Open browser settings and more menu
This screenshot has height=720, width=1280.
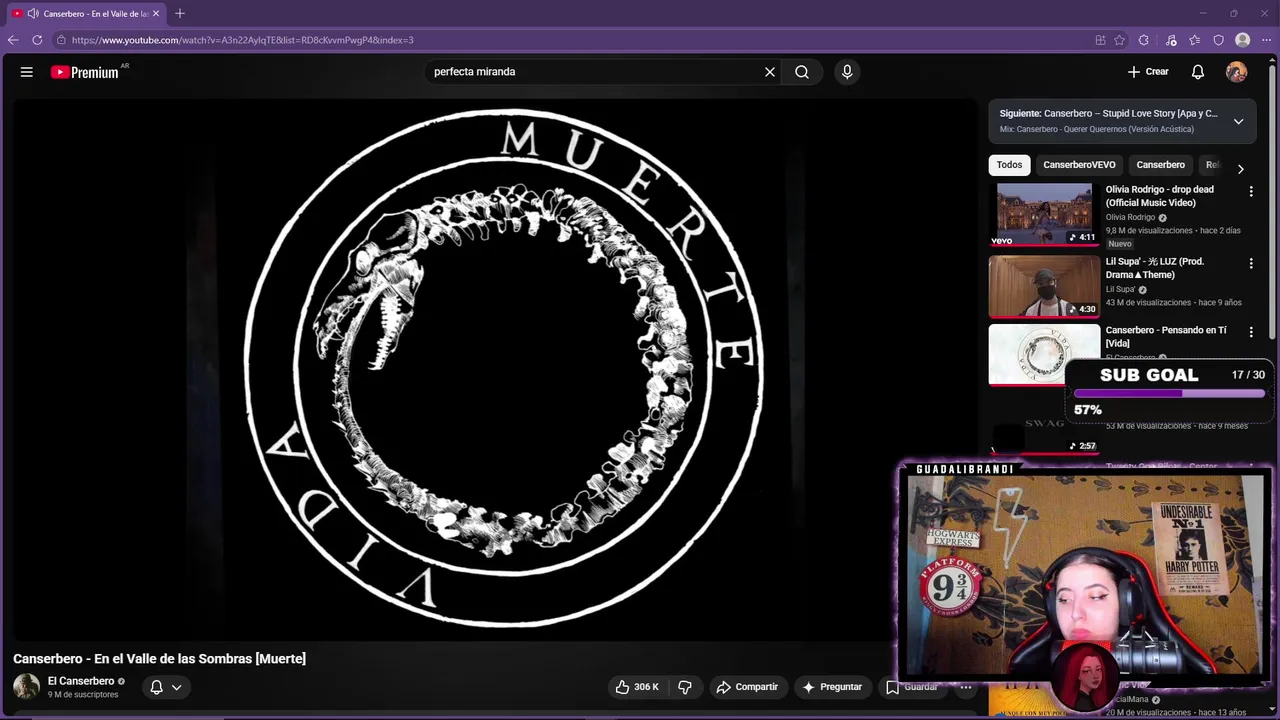point(1266,40)
